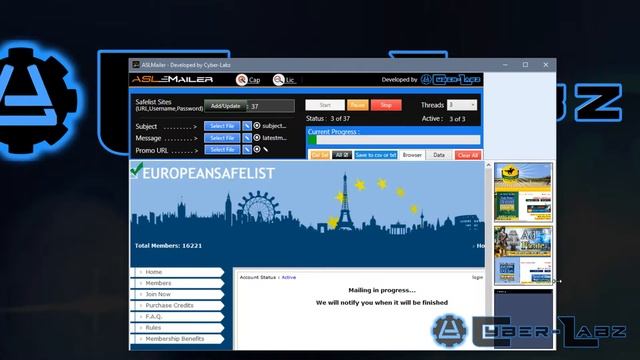Click Select File for Promo URL
Screen dimensions: 640x360
coord(222,150)
